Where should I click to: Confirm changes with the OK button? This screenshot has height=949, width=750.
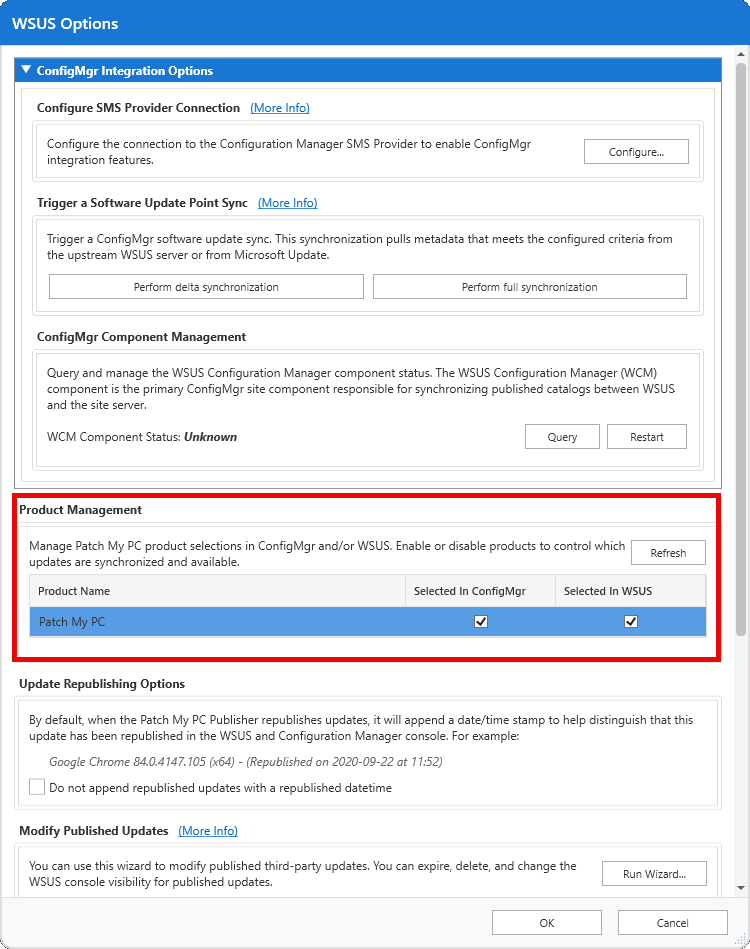(546, 922)
